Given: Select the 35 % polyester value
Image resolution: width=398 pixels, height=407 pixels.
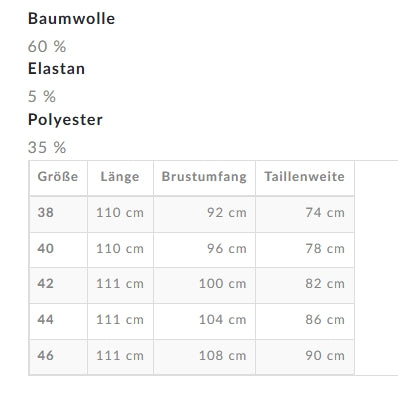Looking at the screenshot, I should tap(47, 147).
